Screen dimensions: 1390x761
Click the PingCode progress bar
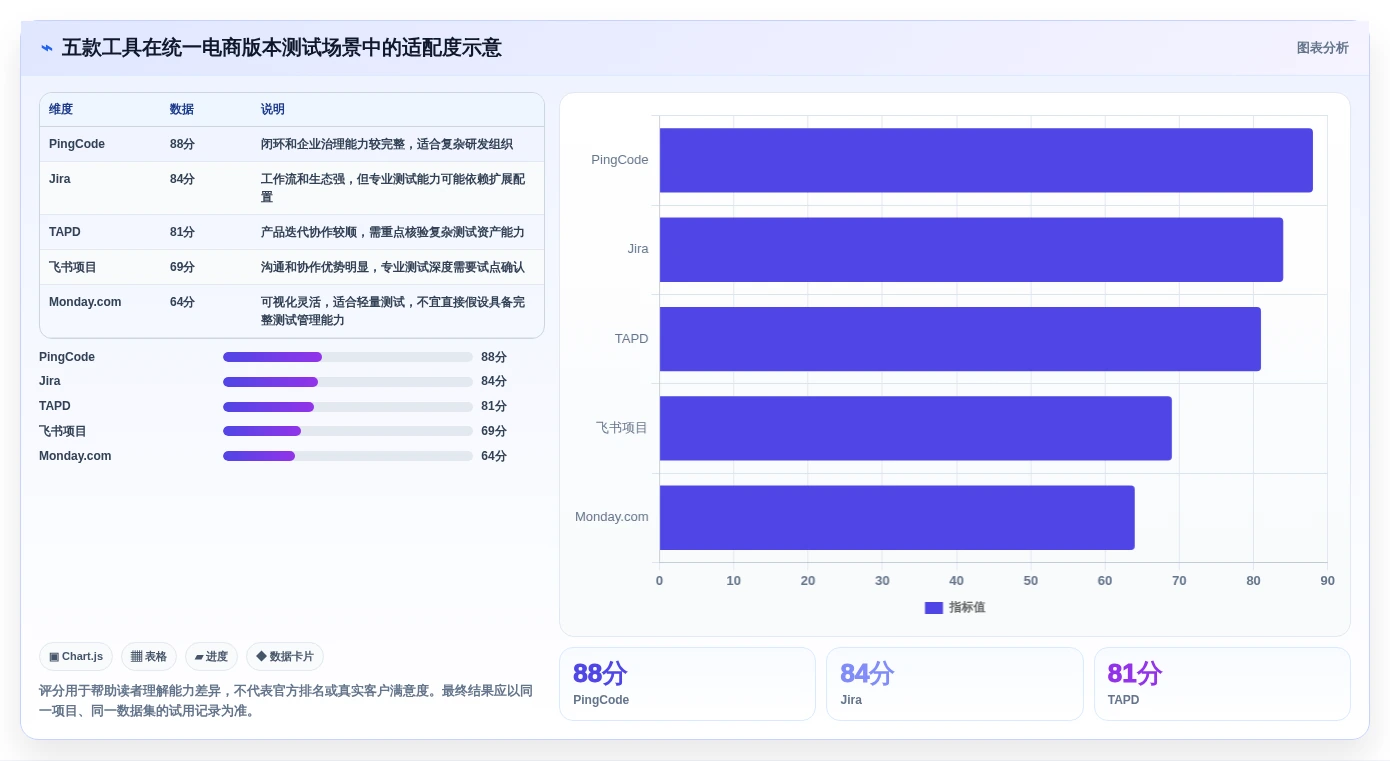348,357
